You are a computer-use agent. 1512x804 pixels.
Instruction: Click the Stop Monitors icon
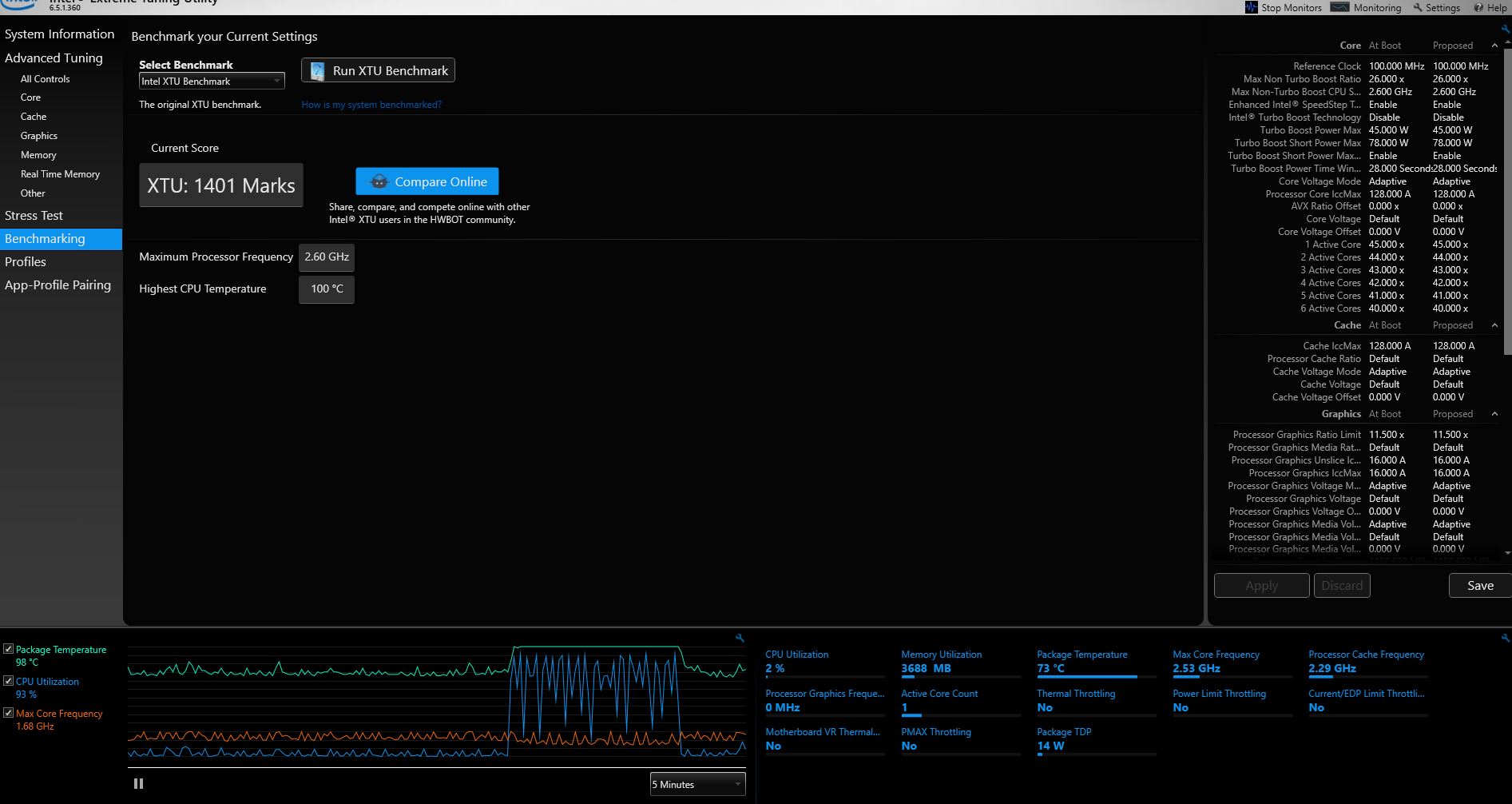[1251, 7]
